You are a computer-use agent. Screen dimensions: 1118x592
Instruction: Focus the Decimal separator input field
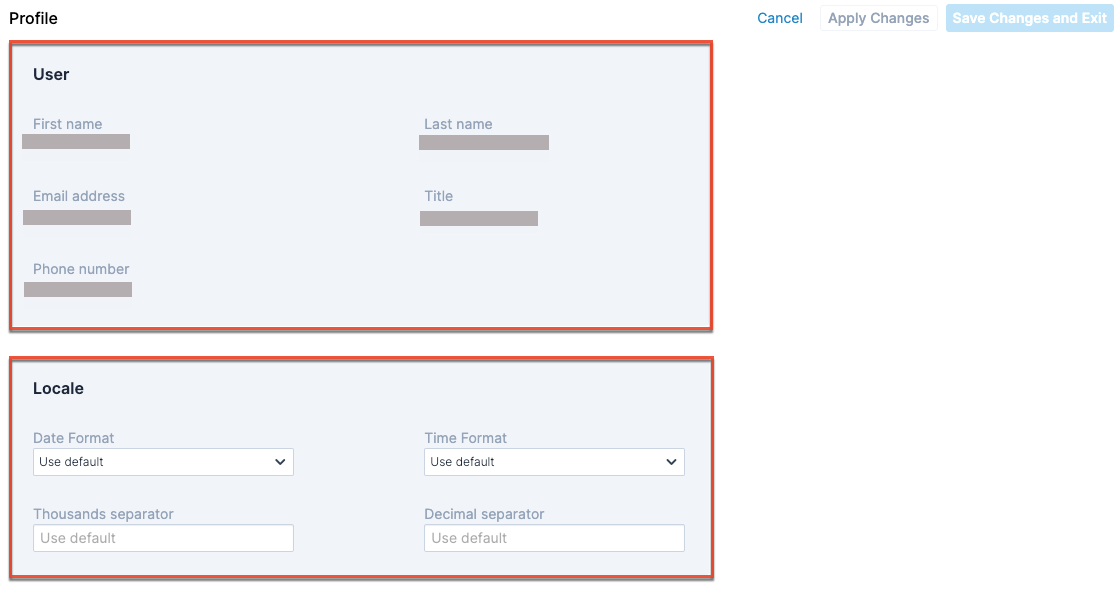point(554,538)
